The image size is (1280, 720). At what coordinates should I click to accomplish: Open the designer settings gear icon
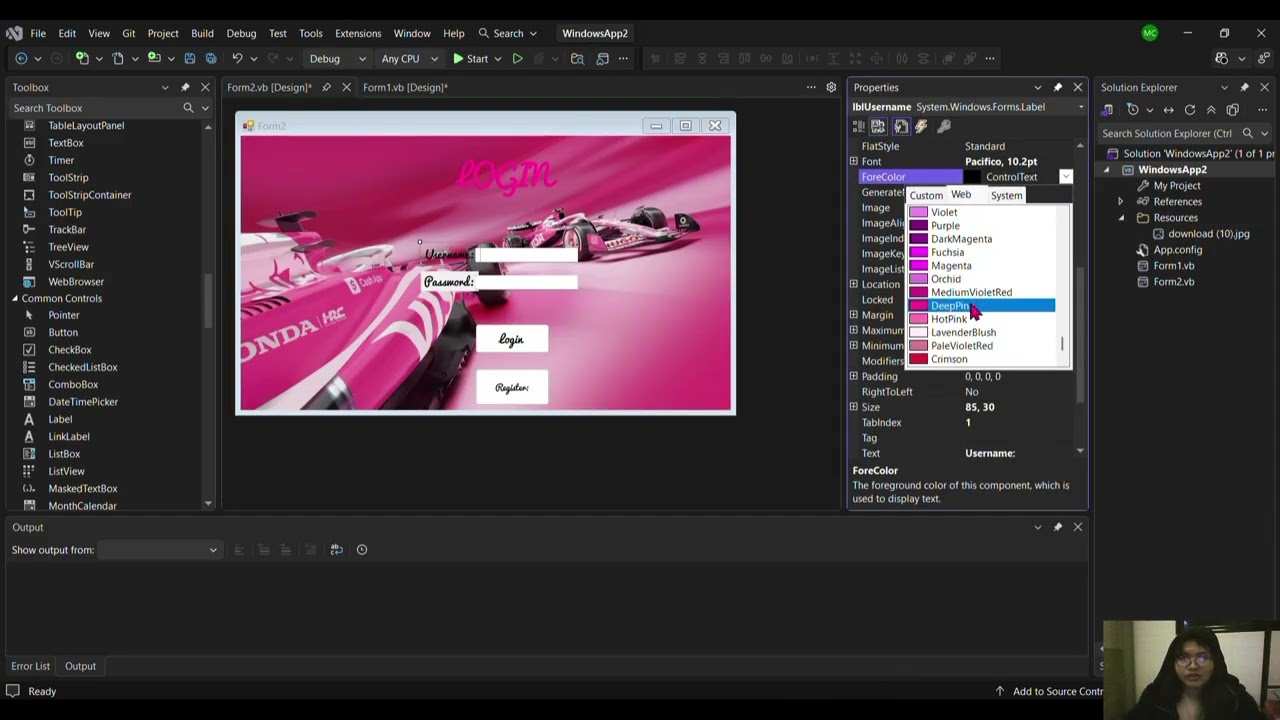[831, 87]
